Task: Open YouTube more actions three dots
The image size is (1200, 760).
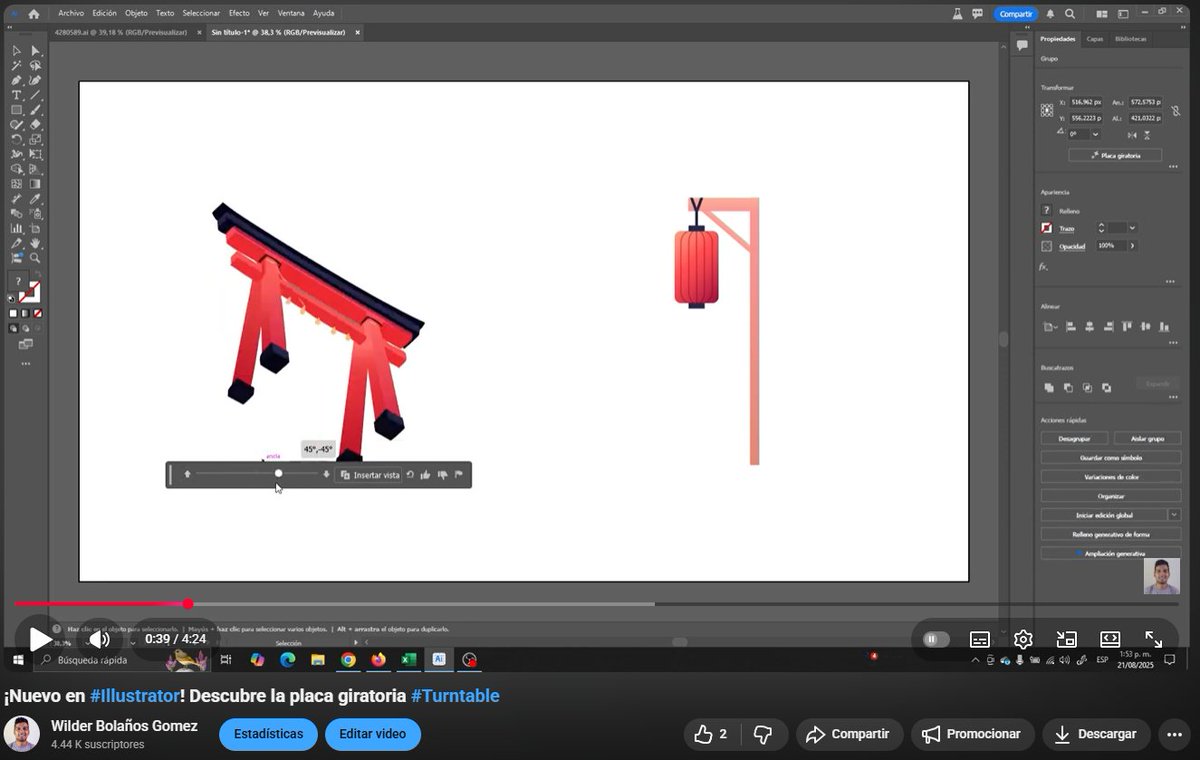Action: coord(1175,734)
